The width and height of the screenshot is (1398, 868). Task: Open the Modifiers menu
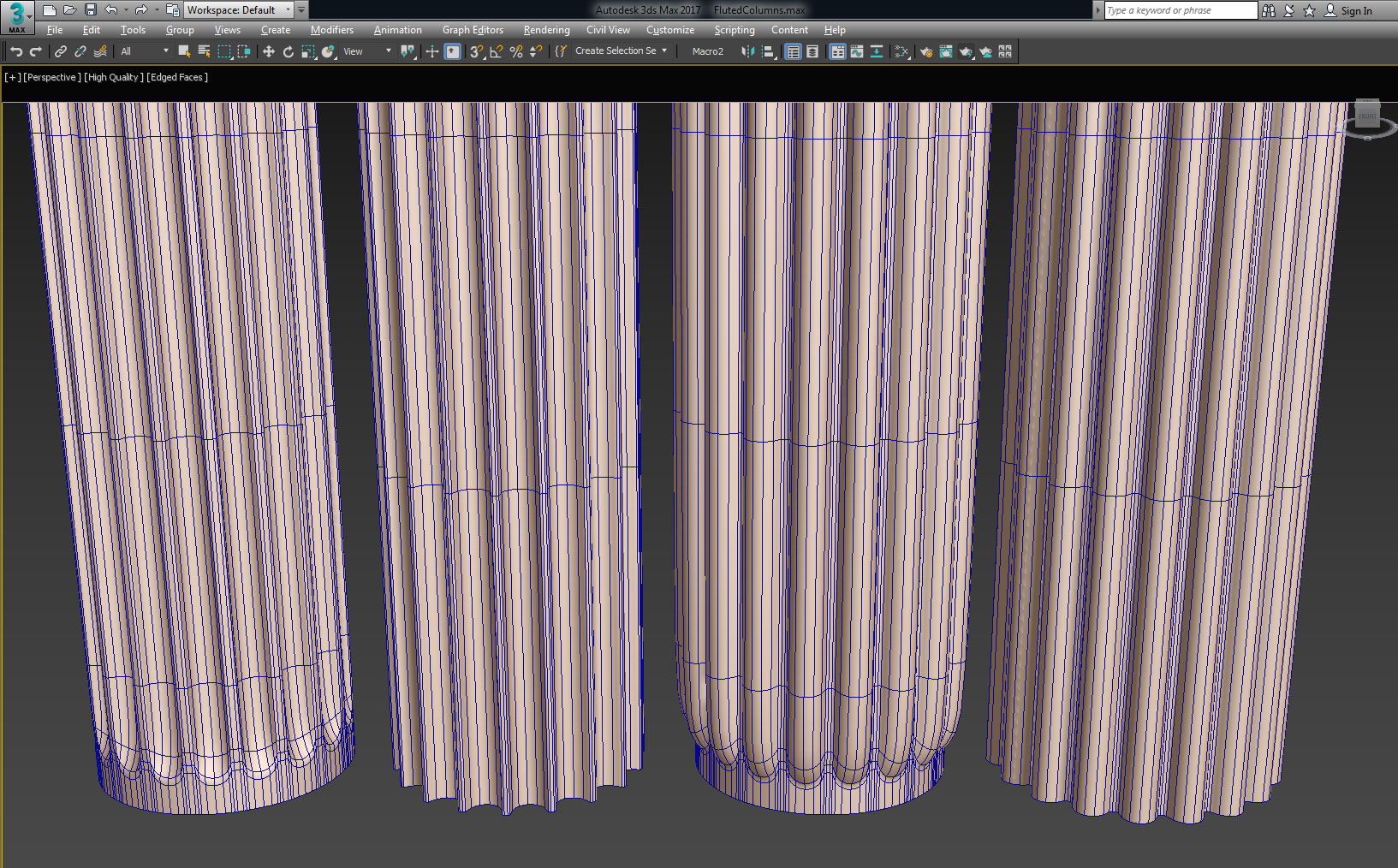pos(331,29)
